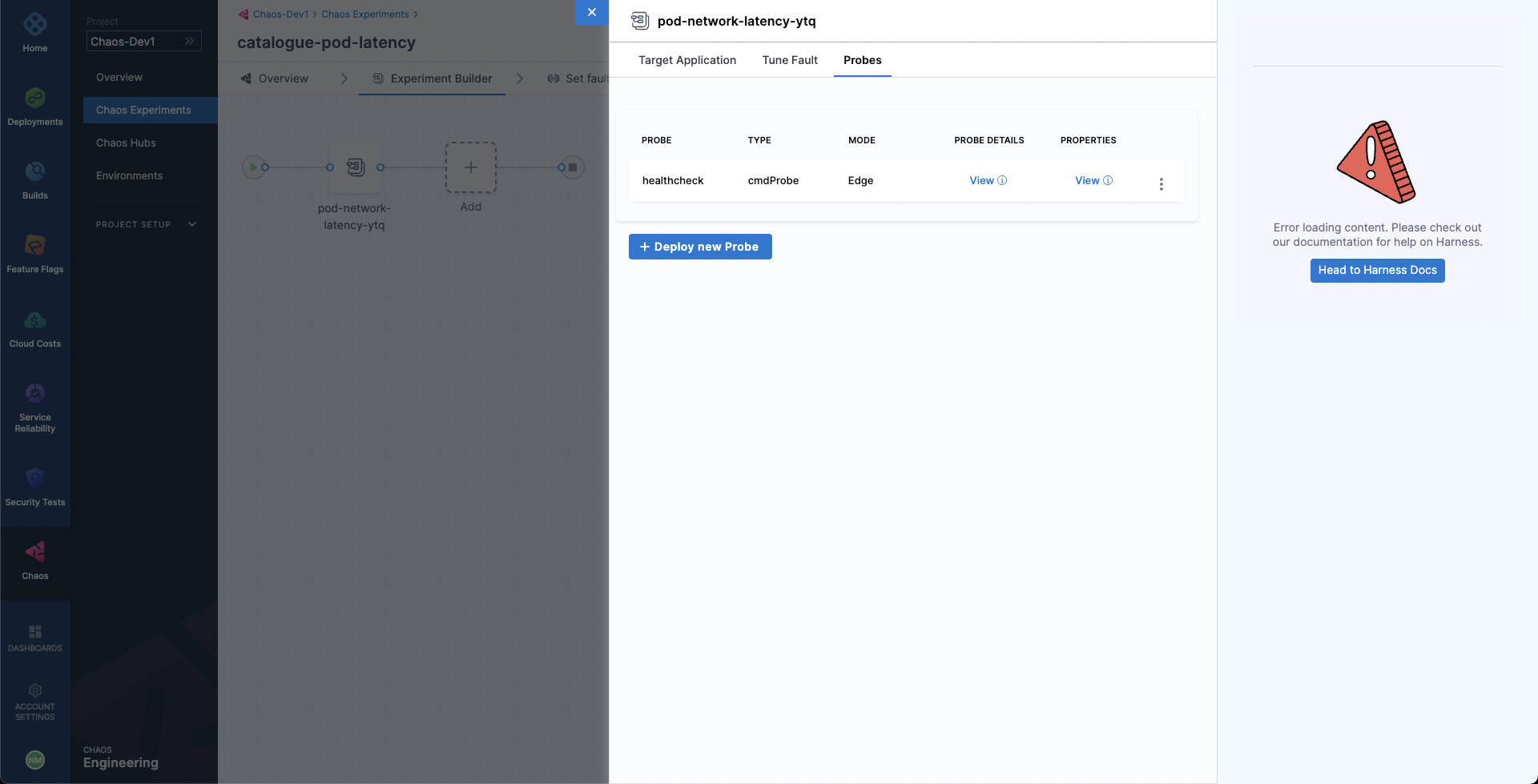Go to the Overview wizard step
This screenshot has height=784, width=1538.
pyautogui.click(x=274, y=78)
